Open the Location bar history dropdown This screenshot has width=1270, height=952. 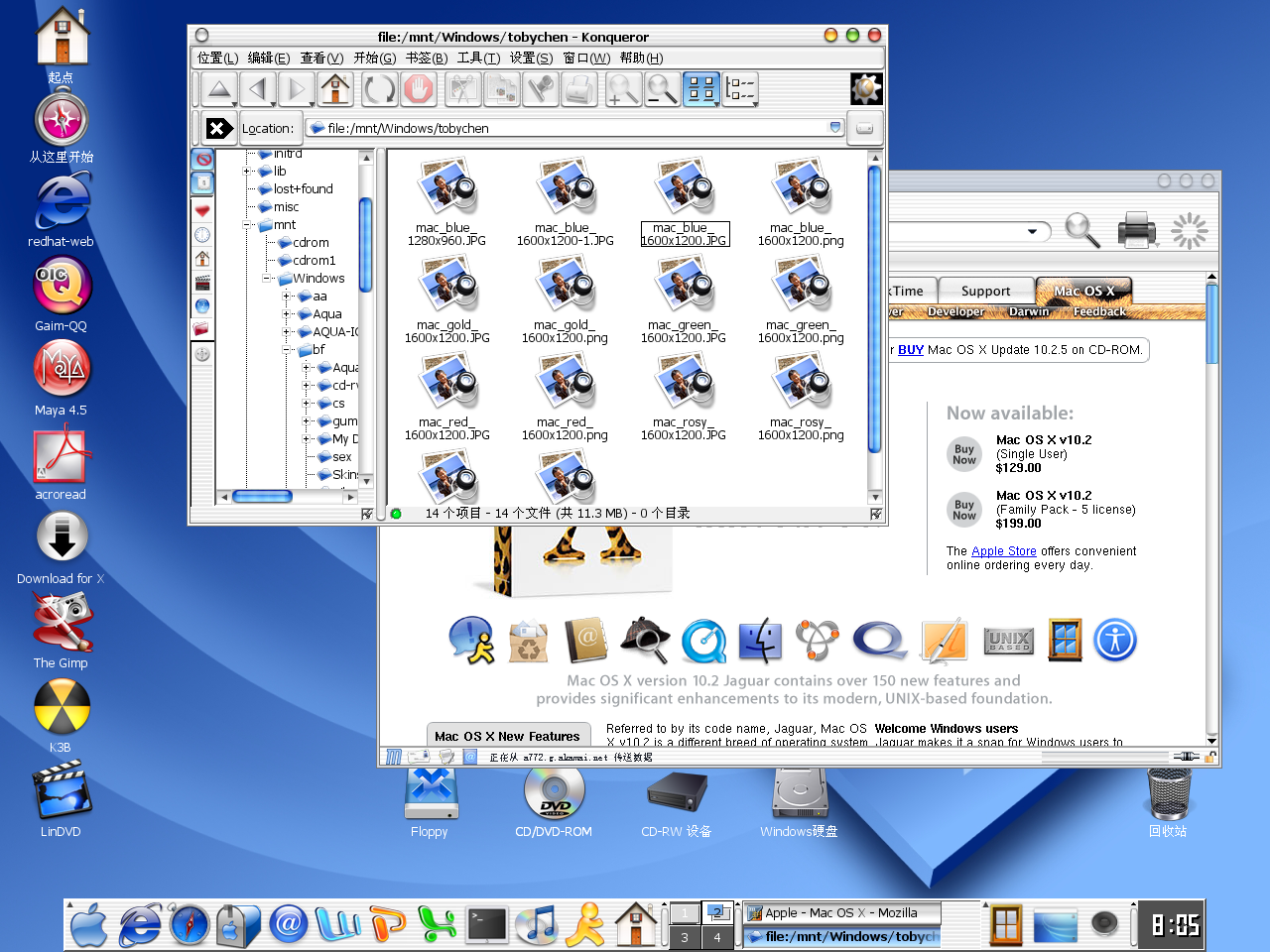coord(835,128)
